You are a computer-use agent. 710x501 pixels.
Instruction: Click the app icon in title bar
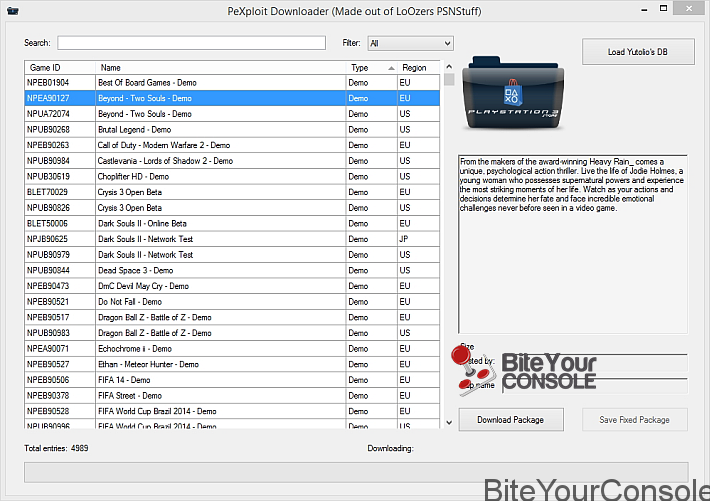click(x=13, y=10)
